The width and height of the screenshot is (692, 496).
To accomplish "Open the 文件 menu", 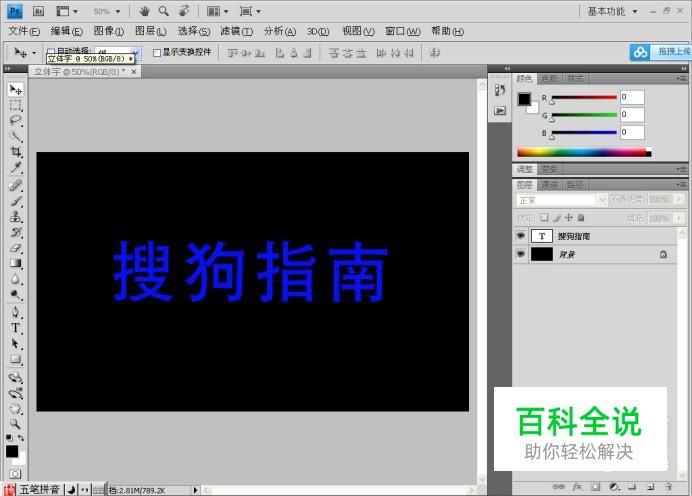I will tap(24, 31).
